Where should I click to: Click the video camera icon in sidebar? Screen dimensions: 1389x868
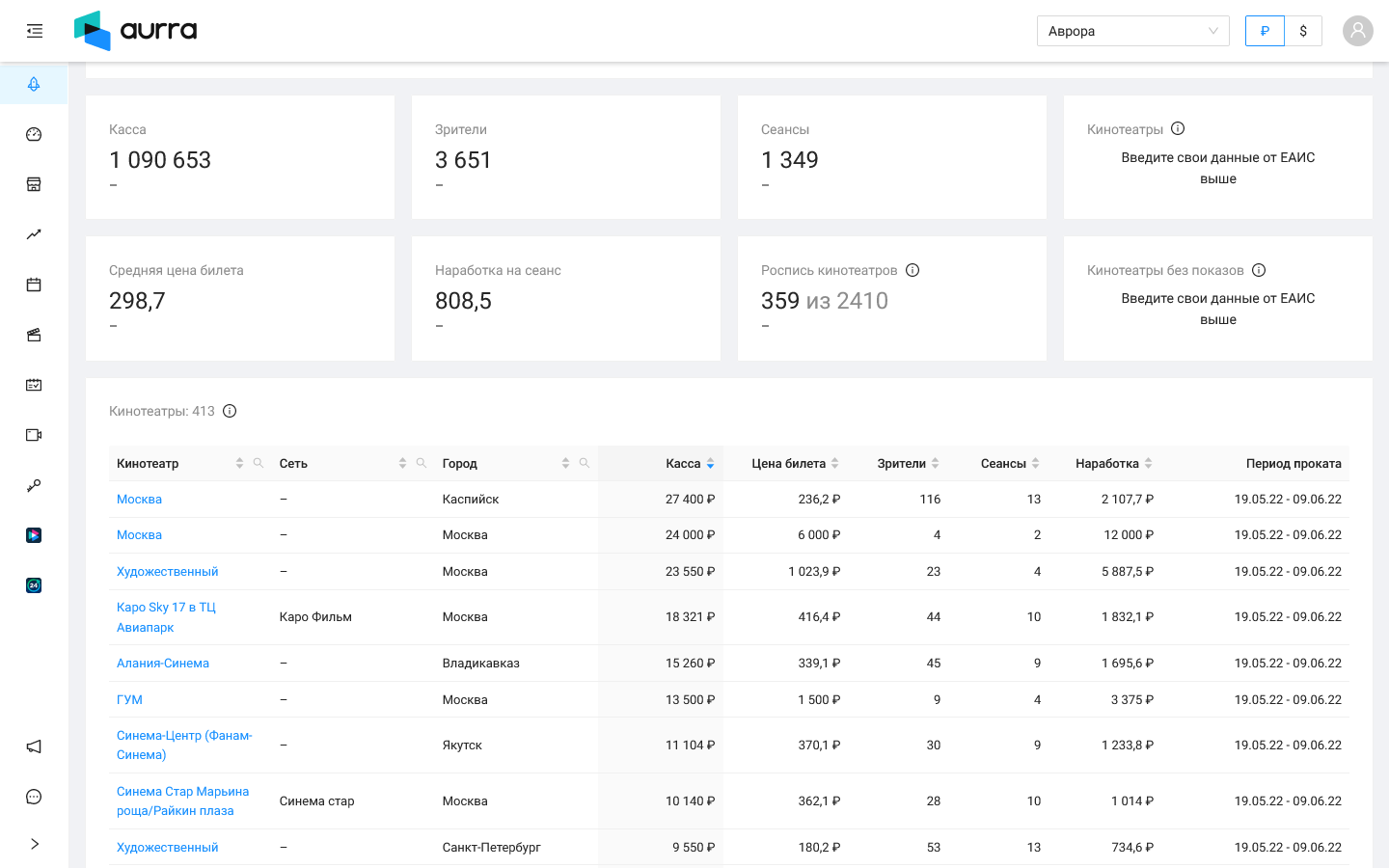click(x=34, y=435)
